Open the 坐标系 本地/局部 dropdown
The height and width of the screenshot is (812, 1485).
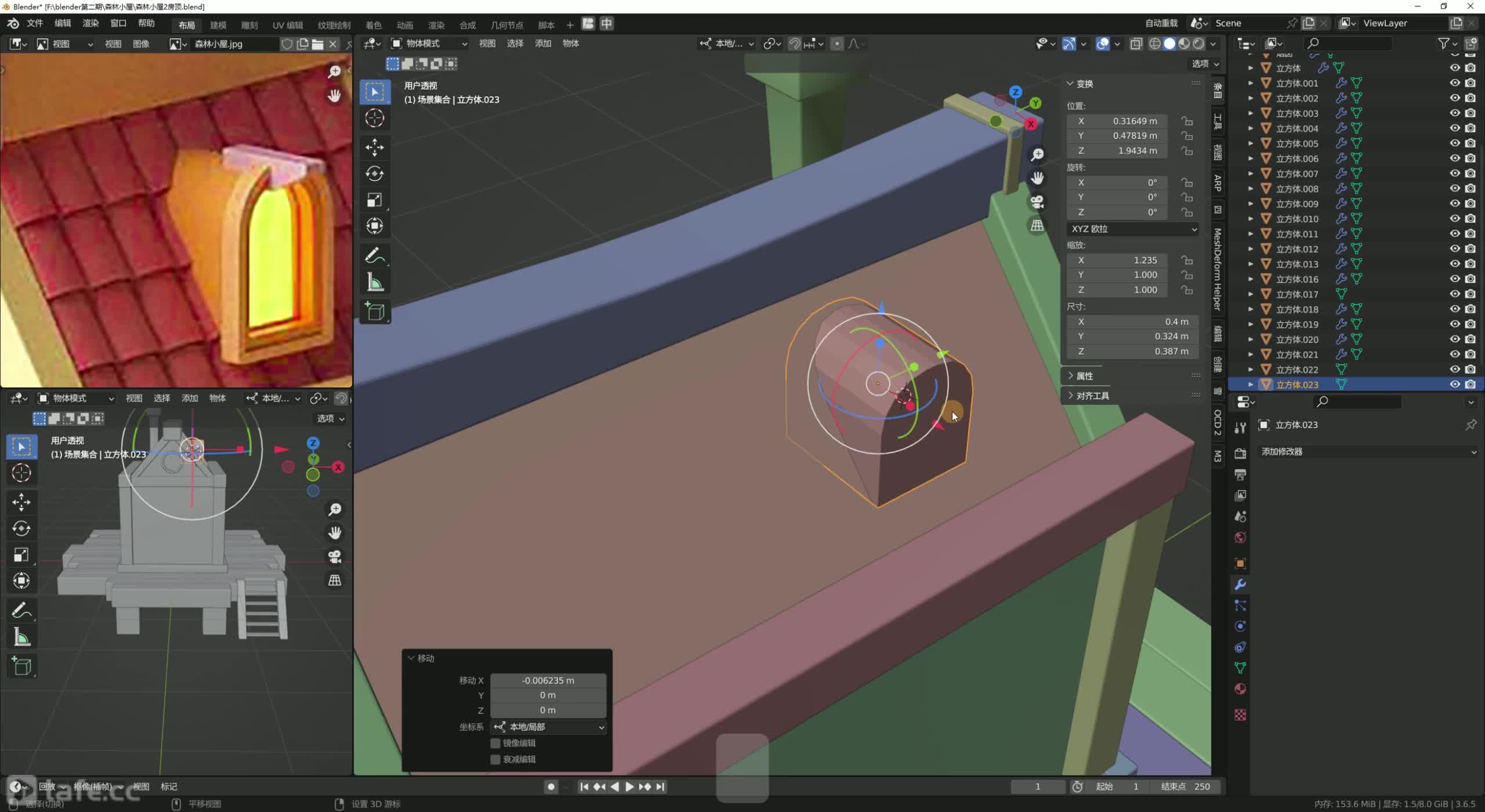coord(549,727)
